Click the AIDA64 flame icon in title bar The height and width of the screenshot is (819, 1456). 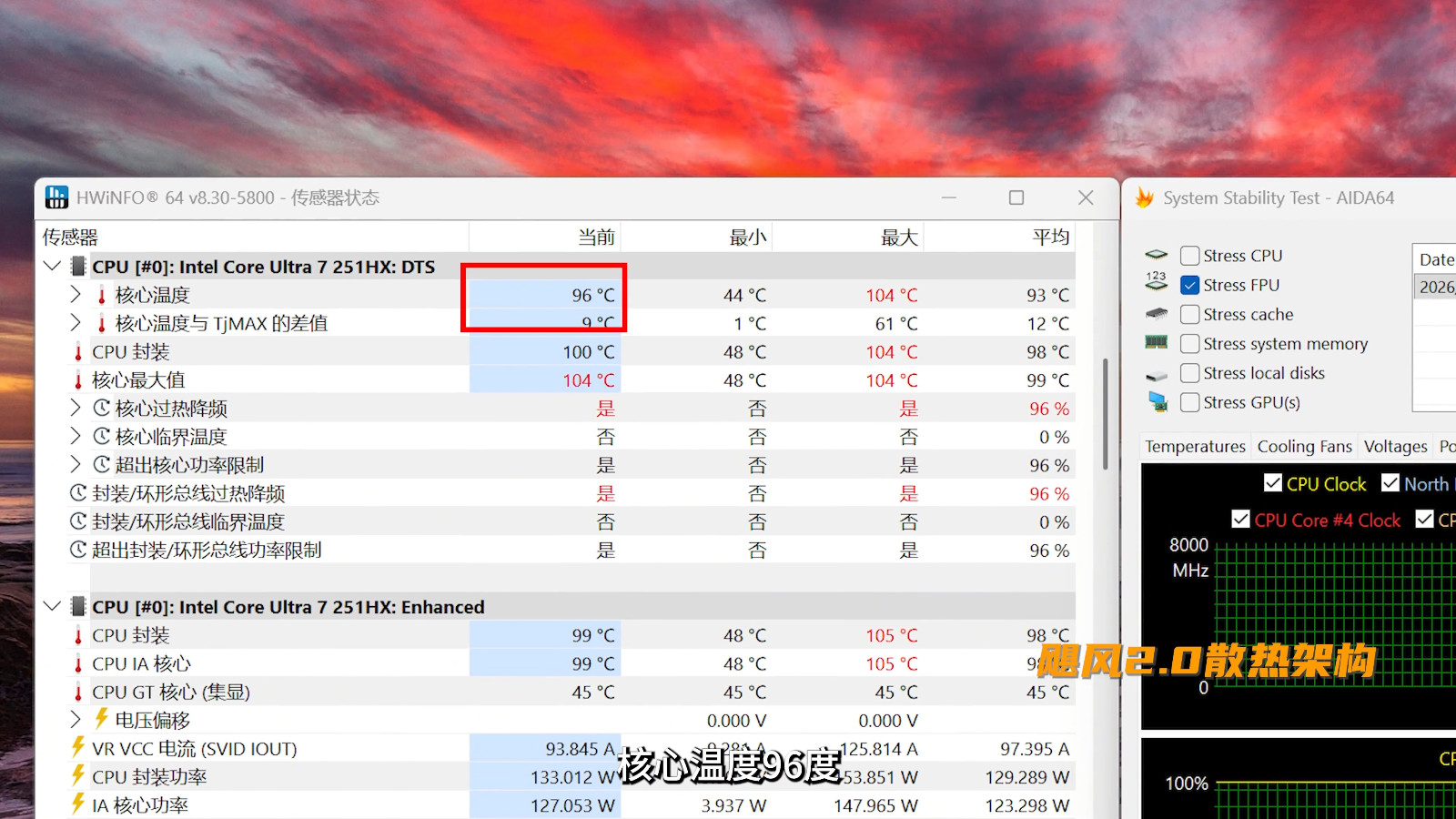pos(1145,197)
